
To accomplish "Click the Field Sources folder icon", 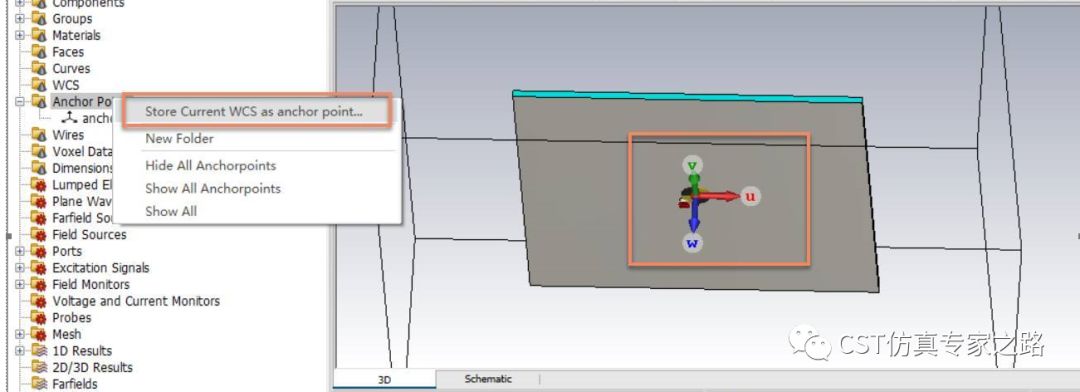I will click(39, 234).
